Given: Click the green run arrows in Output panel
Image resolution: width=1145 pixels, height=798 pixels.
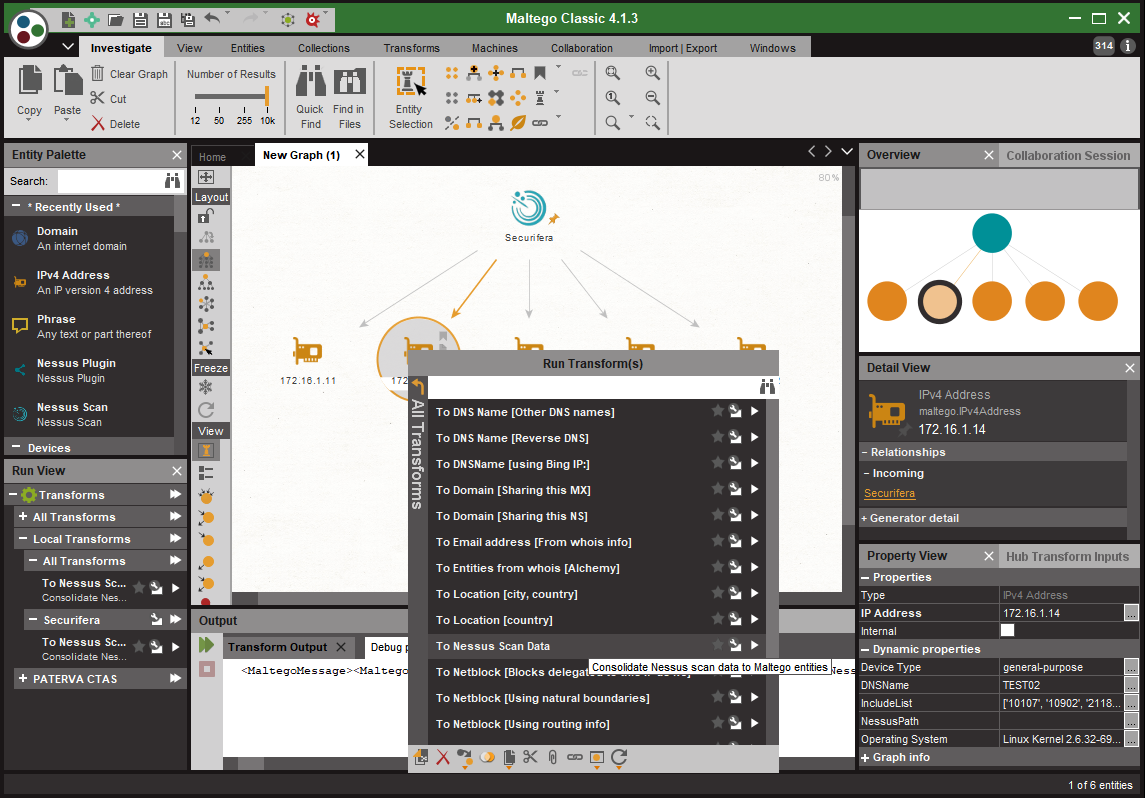Looking at the screenshot, I should pyautogui.click(x=207, y=645).
